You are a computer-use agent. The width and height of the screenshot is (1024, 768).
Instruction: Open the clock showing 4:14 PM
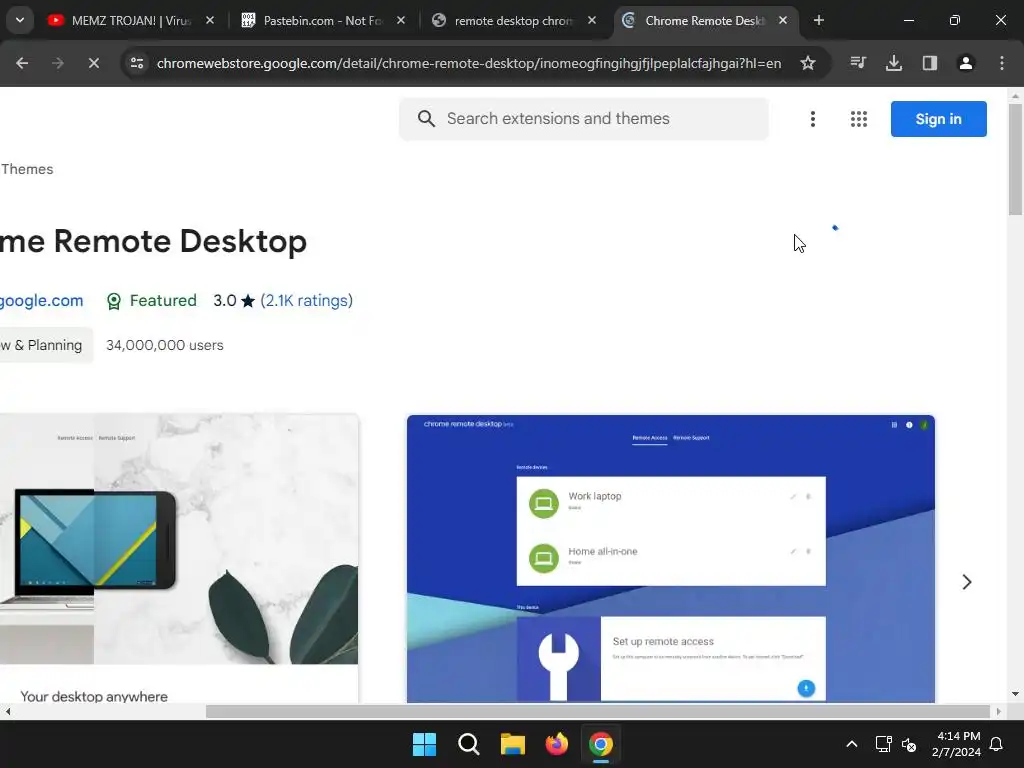(956, 744)
